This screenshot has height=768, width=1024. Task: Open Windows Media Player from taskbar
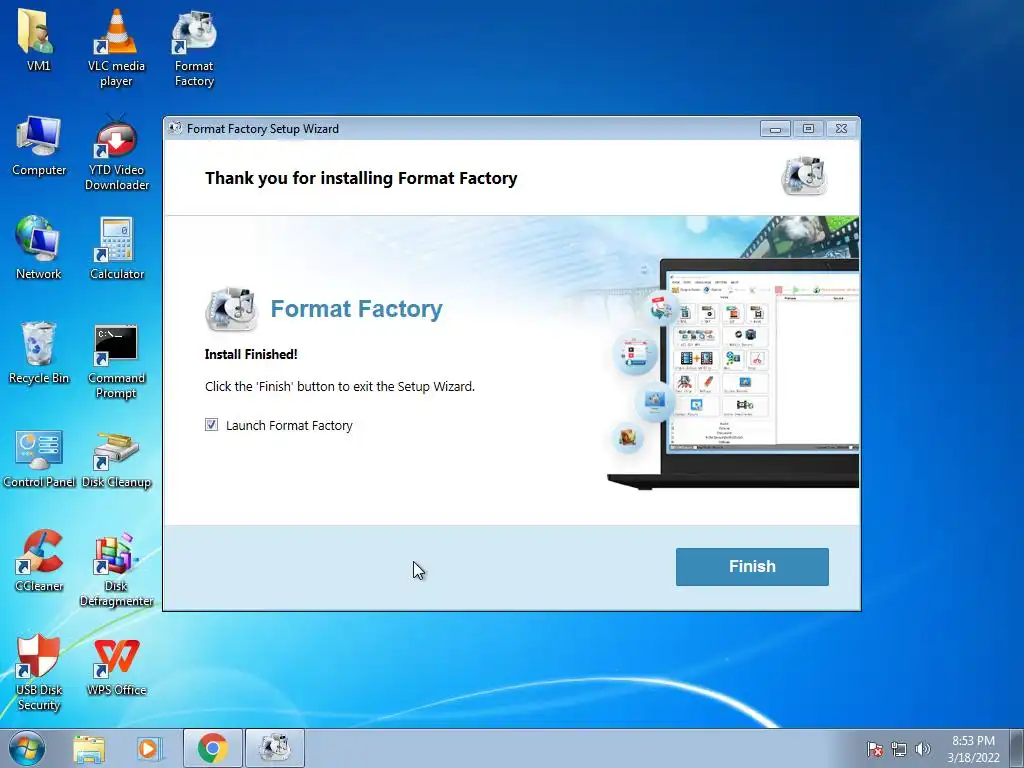tap(149, 748)
